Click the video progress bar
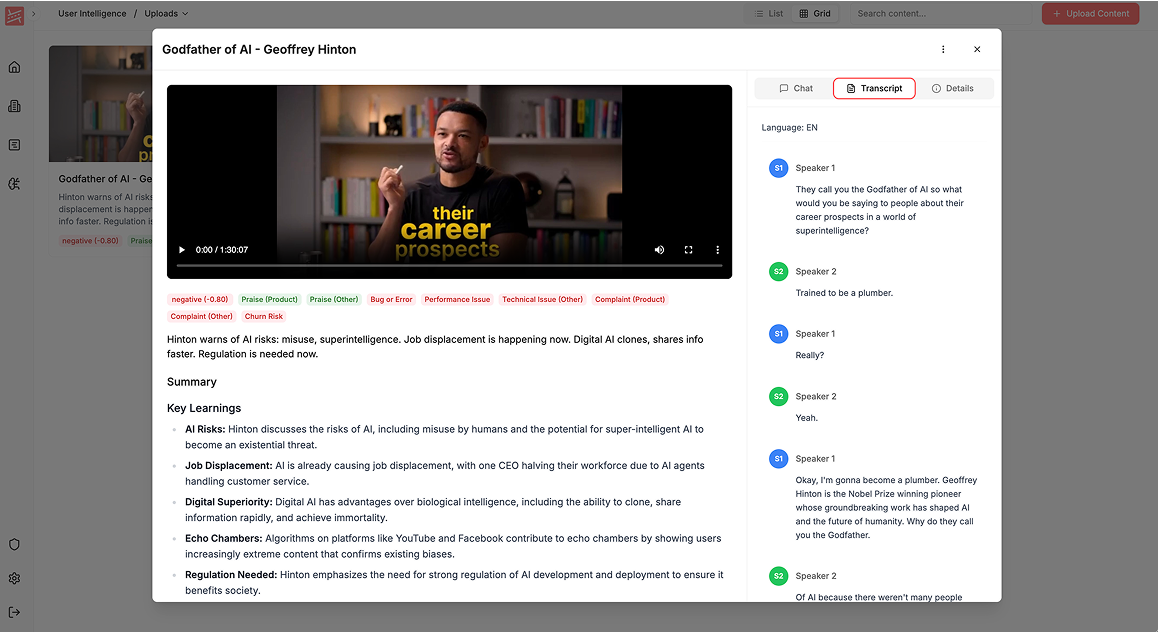 pyautogui.click(x=449, y=266)
